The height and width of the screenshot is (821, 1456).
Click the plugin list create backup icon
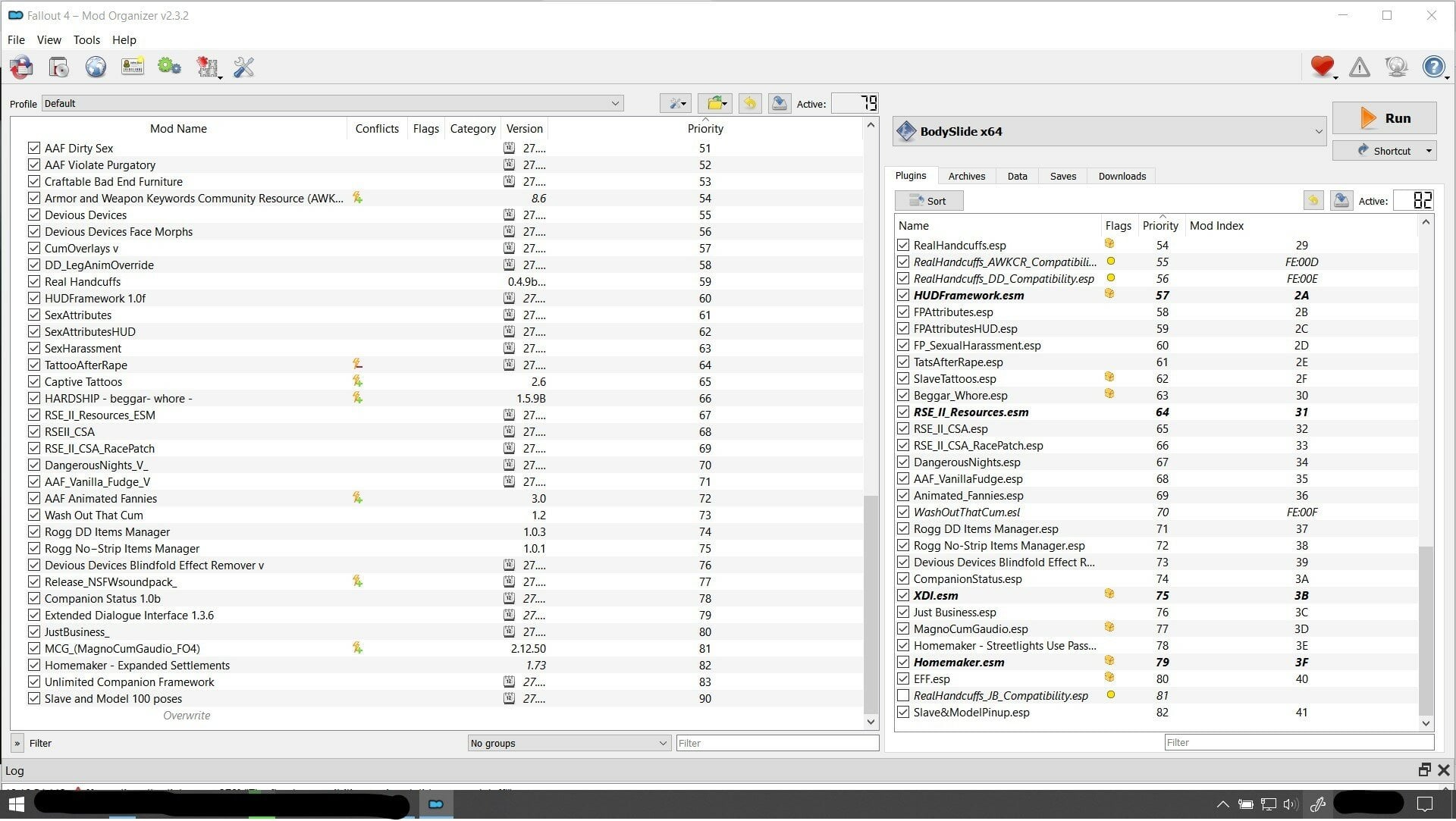point(1341,201)
